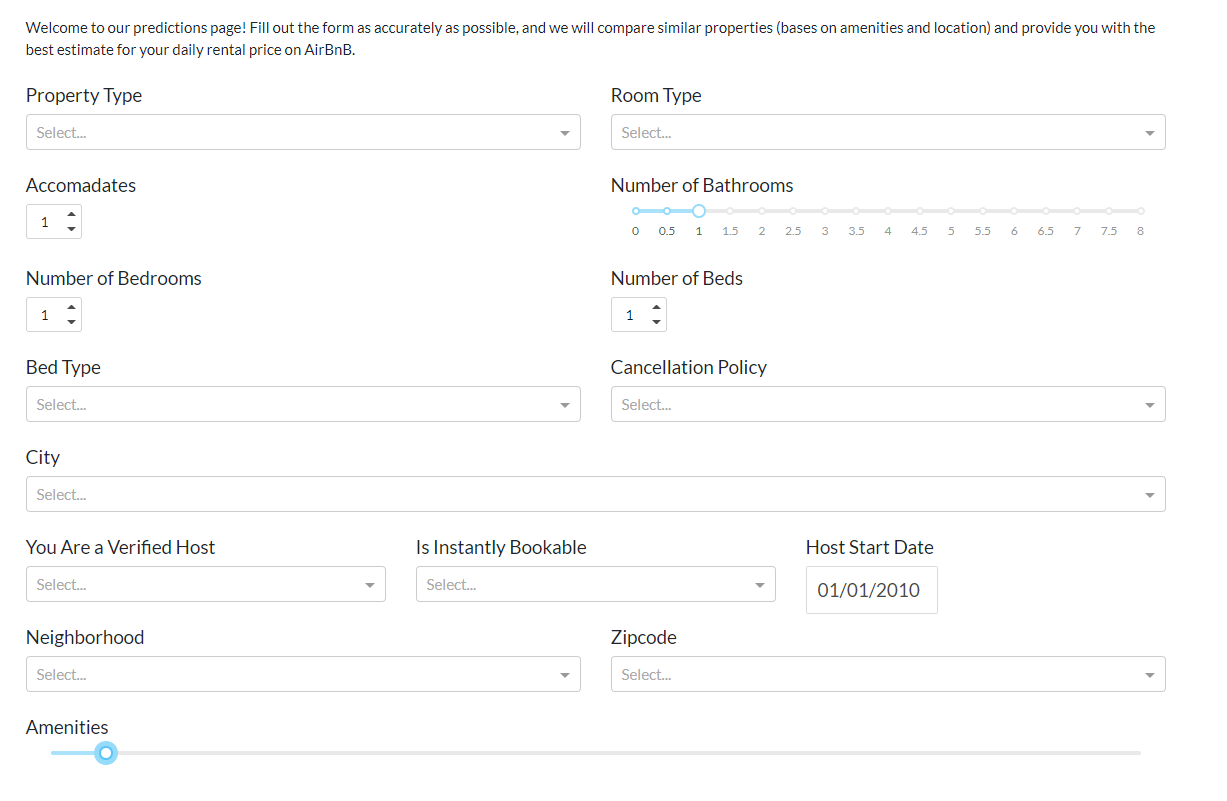
Task: Select the Verified Host dropdown
Action: tap(205, 584)
